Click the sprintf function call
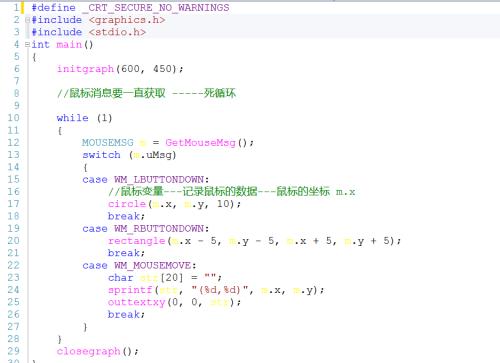Image resolution: width=500 pixels, height=363 pixels. [130, 290]
